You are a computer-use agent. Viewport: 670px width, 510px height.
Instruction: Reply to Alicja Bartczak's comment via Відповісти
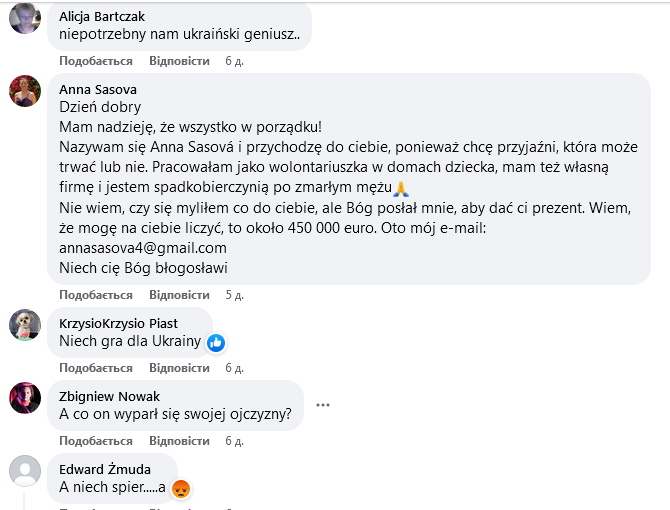(x=179, y=61)
